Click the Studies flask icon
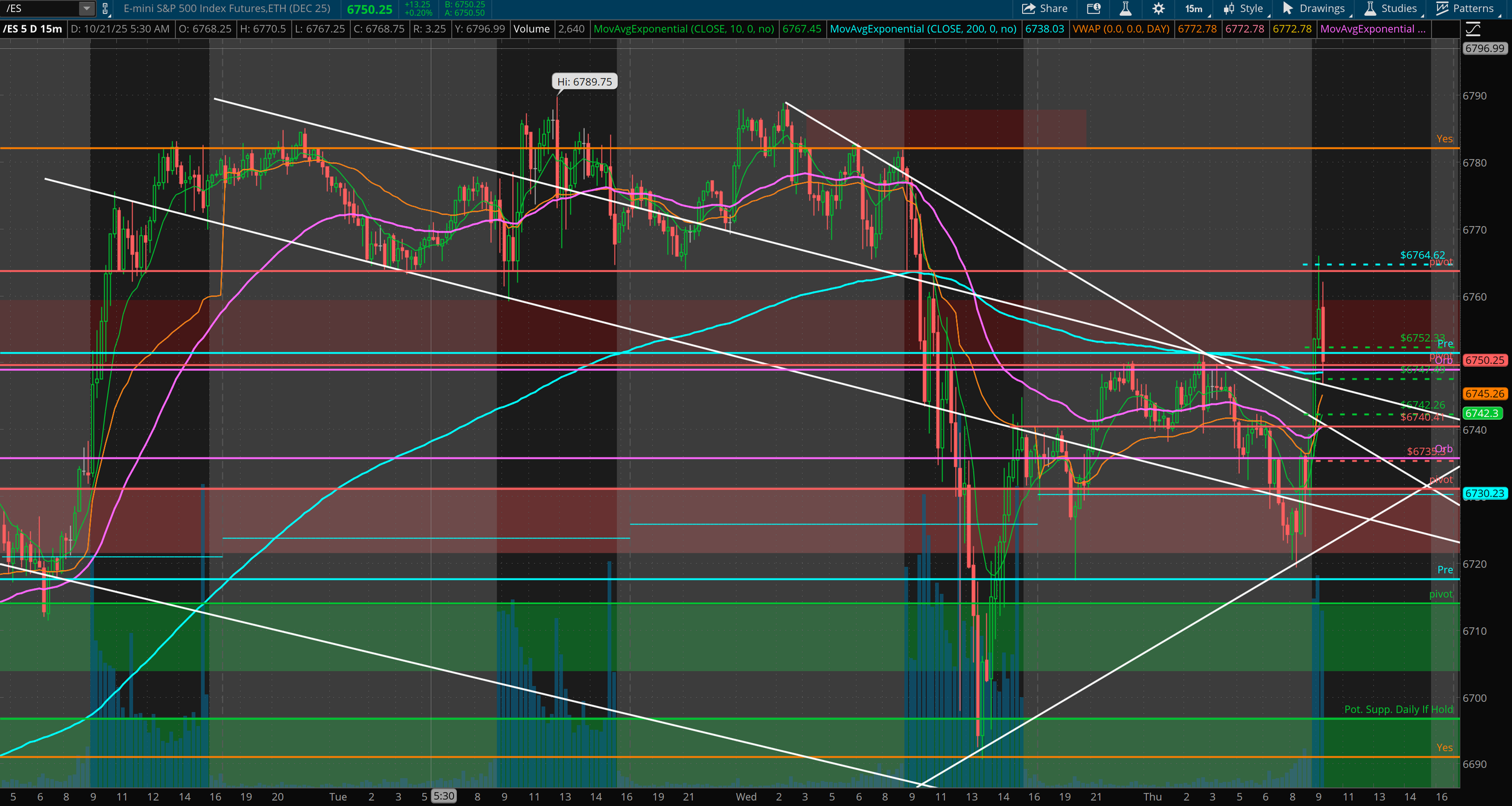This screenshot has height=806, width=1512. (1391, 8)
